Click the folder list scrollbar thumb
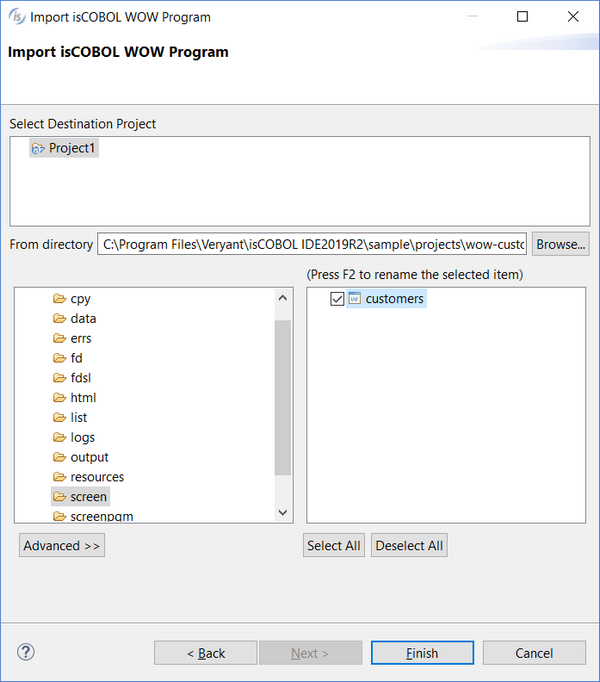Viewport: 600px width, 682px height. 283,398
